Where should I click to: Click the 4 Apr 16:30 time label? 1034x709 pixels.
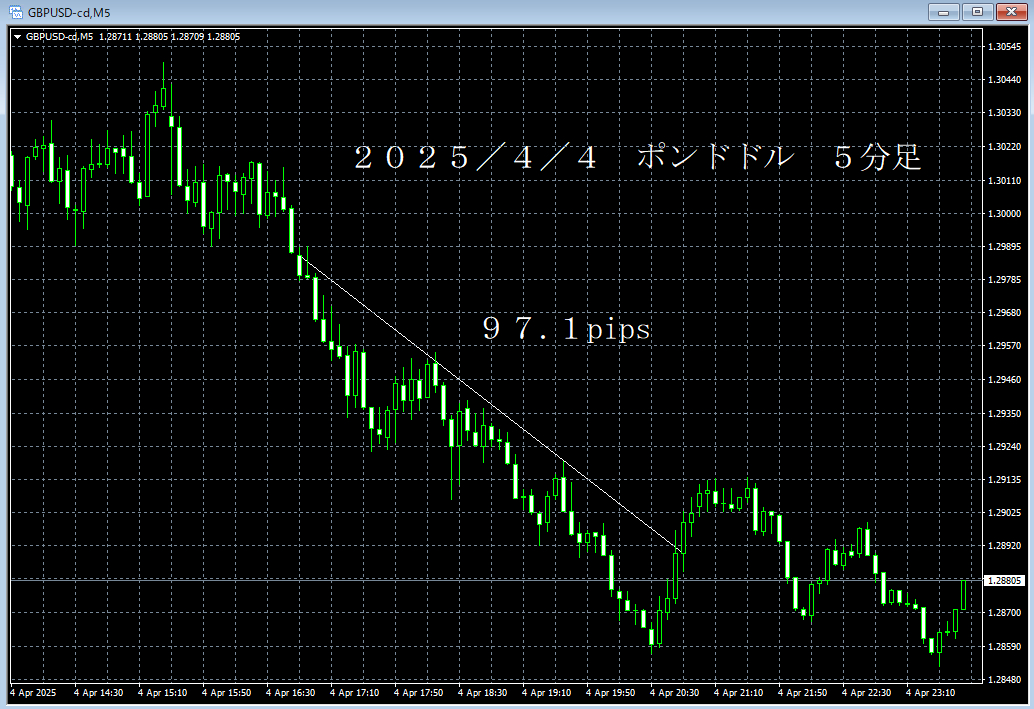(x=290, y=692)
